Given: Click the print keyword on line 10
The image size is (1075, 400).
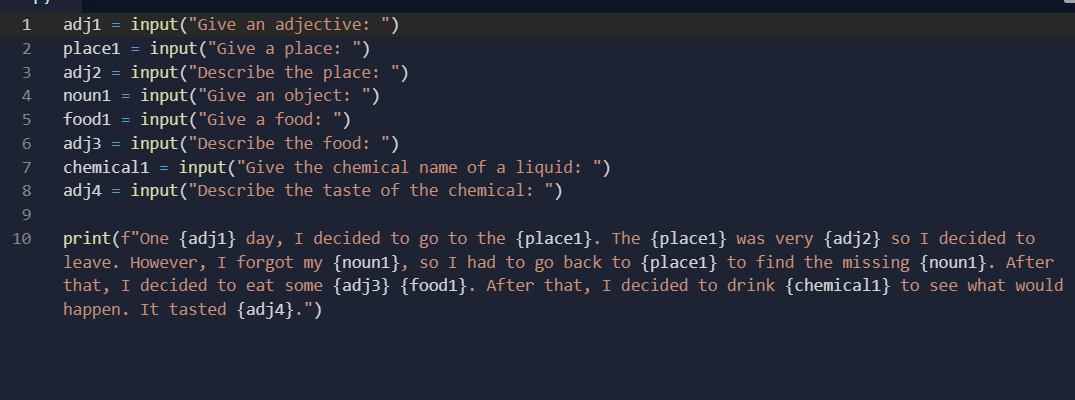Looking at the screenshot, I should click(x=87, y=239).
